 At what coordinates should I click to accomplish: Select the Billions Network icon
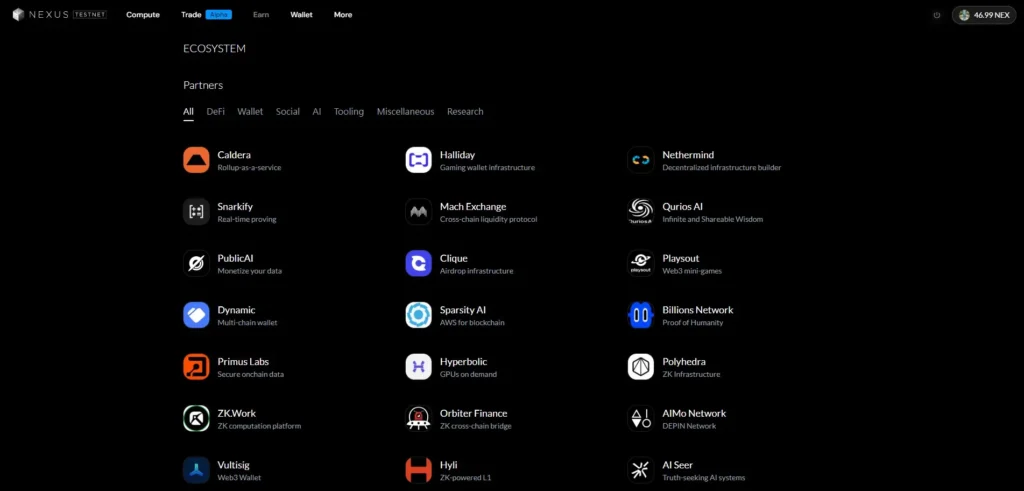click(640, 315)
